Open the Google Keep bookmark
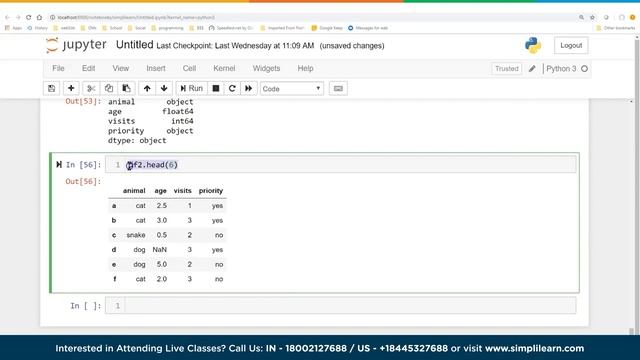 (x=327, y=28)
